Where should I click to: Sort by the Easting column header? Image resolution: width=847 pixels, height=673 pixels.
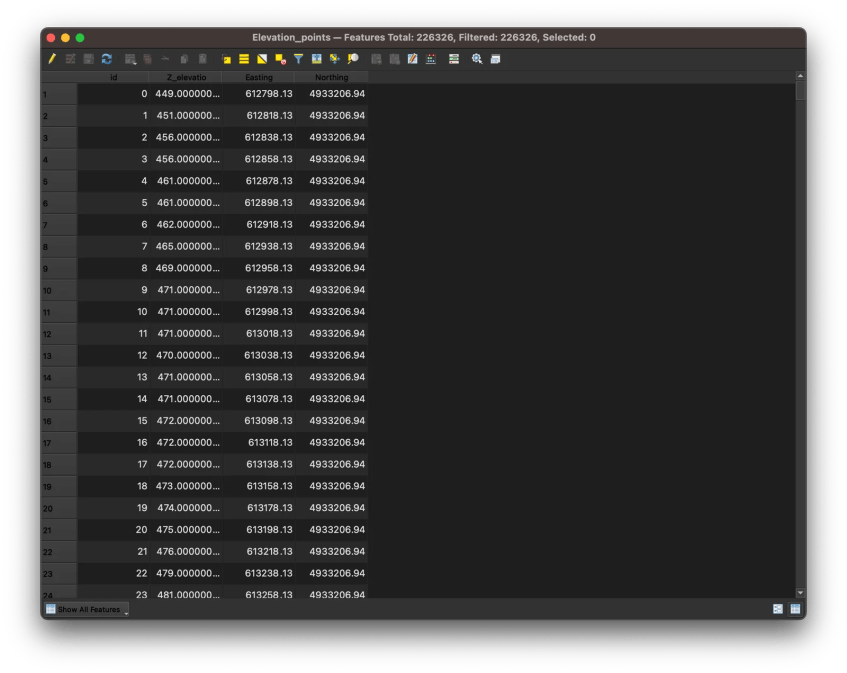tap(259, 77)
